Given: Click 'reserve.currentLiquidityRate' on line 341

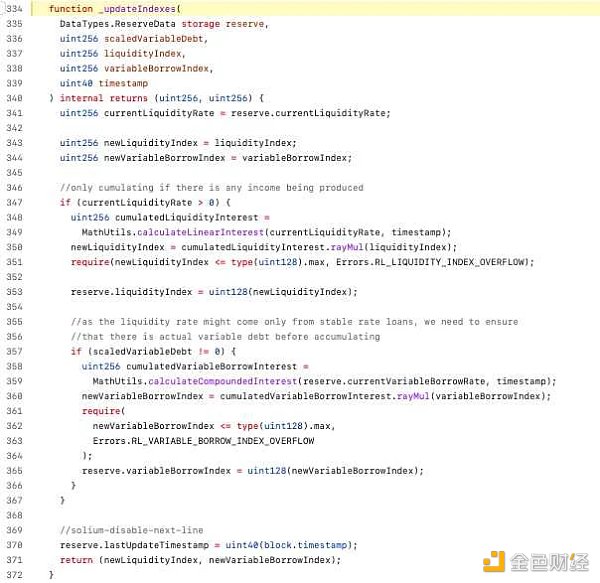Looking at the screenshot, I should (308, 113).
